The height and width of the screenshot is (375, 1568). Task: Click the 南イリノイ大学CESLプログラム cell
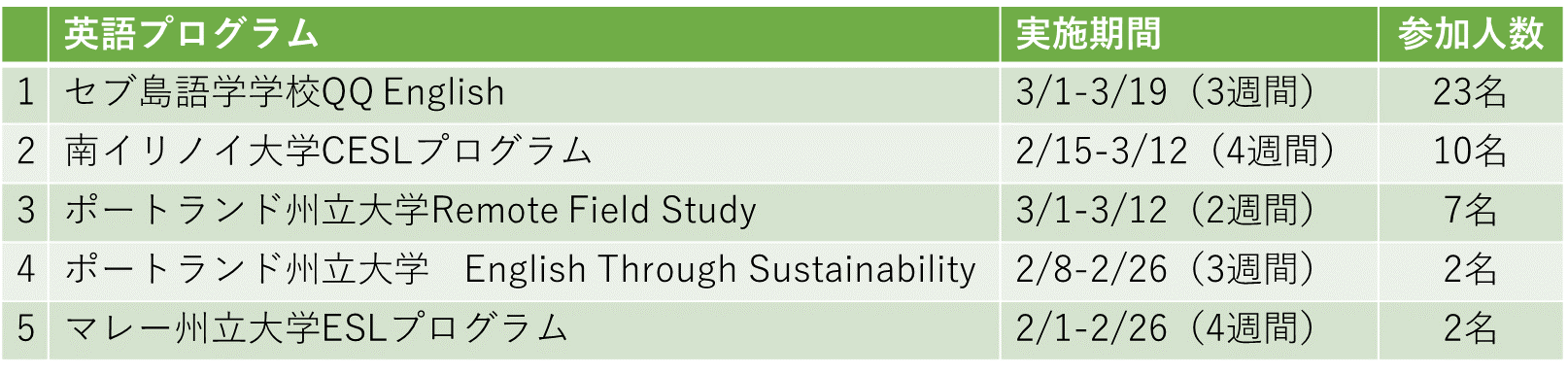[525, 153]
